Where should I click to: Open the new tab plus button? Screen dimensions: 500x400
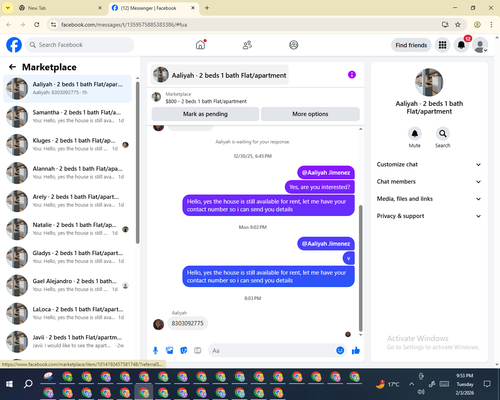[x=207, y=8]
